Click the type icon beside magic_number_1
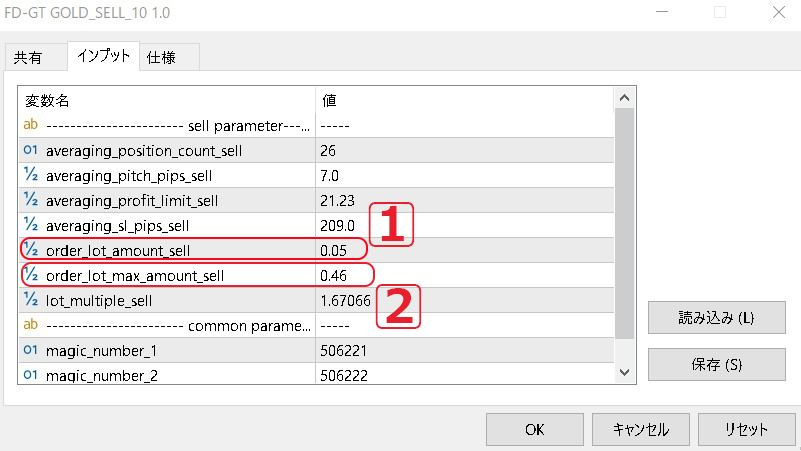The width and height of the screenshot is (801, 451). (30, 349)
